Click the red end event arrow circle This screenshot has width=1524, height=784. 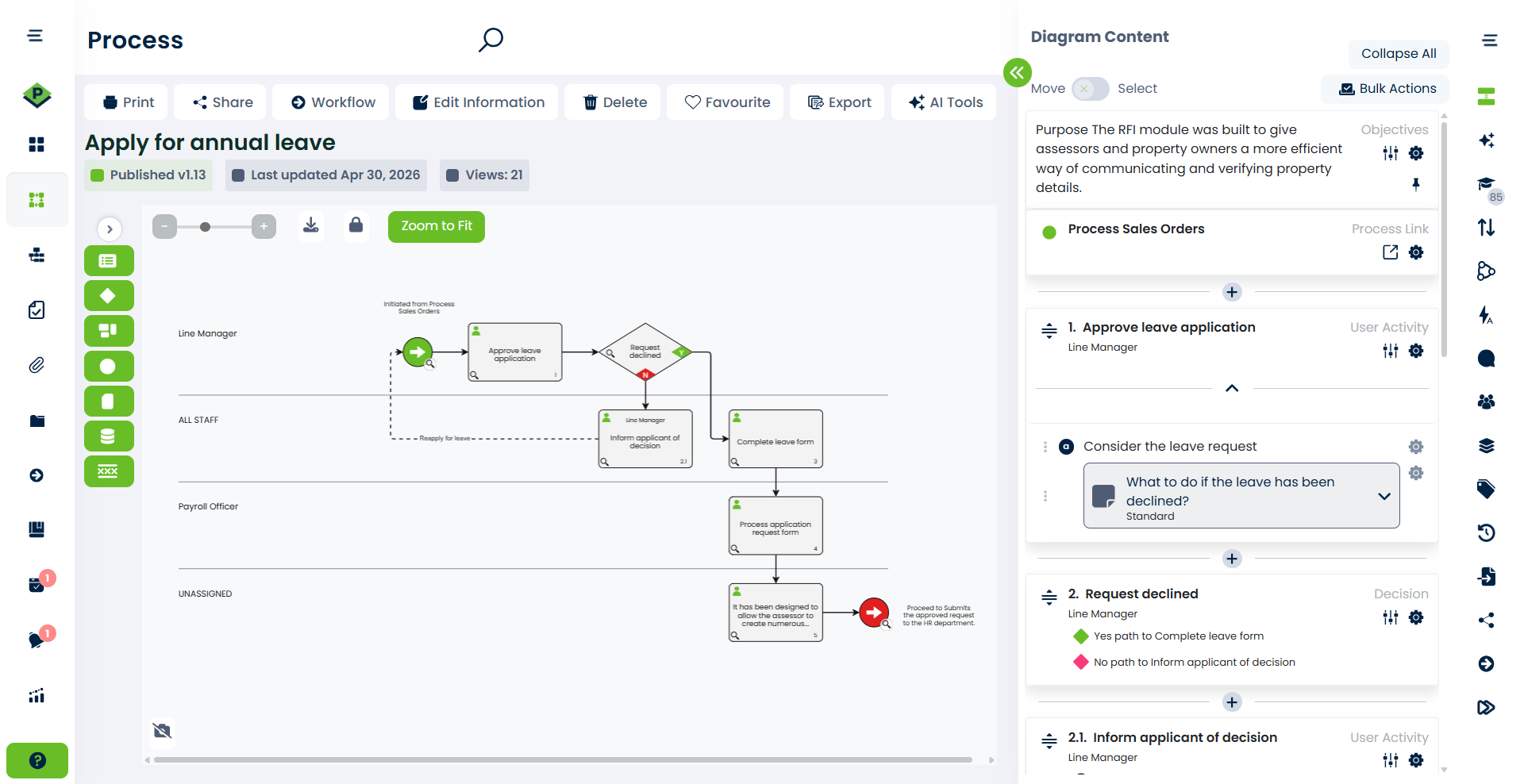tap(874, 613)
